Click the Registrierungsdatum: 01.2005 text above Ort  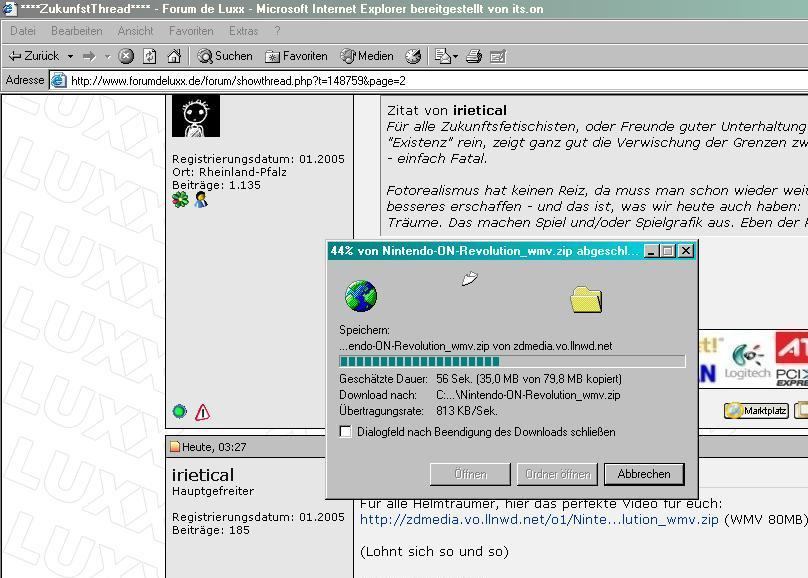tap(258, 159)
